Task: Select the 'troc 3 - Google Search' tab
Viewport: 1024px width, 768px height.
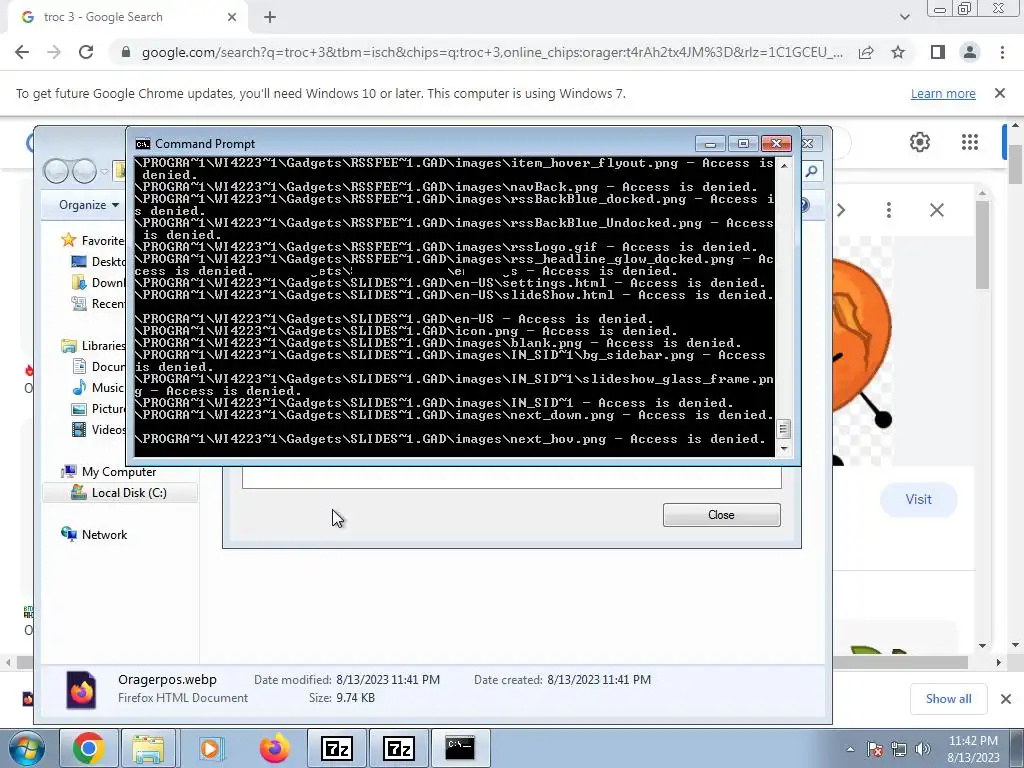Action: coord(128,17)
